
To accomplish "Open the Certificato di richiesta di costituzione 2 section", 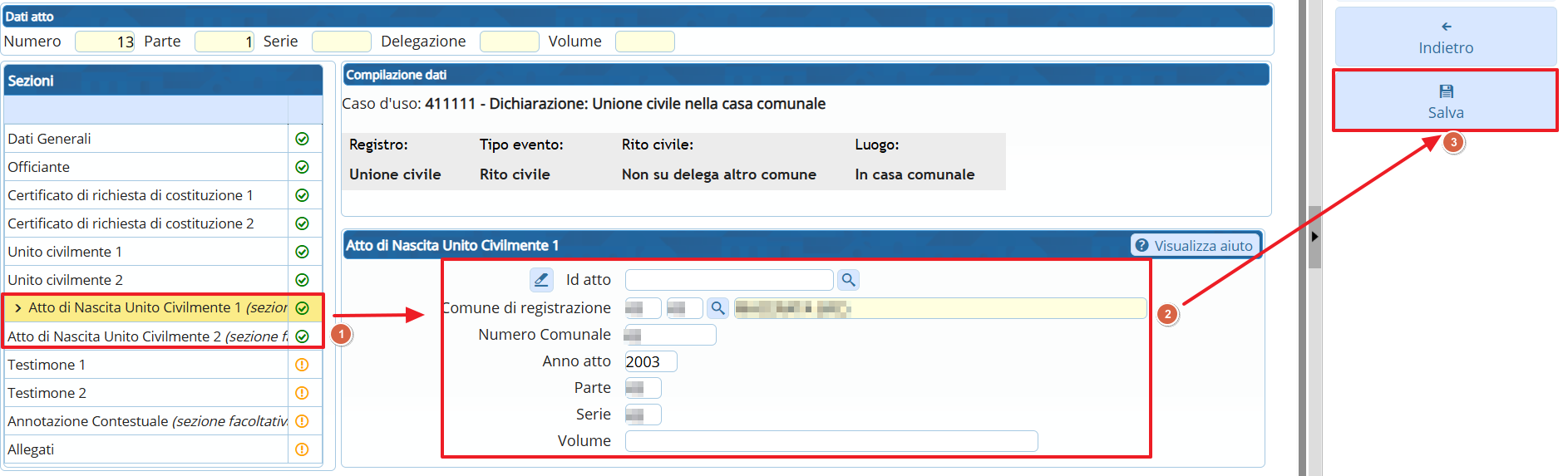I will pyautogui.click(x=131, y=223).
